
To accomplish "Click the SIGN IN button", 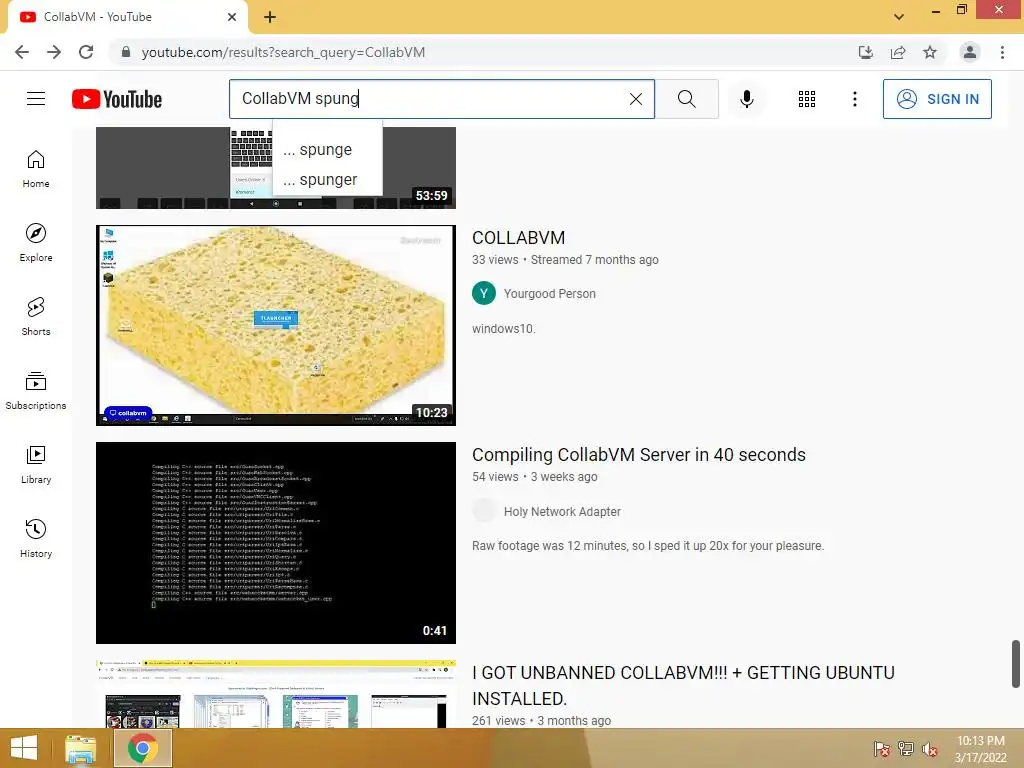I will (937, 99).
